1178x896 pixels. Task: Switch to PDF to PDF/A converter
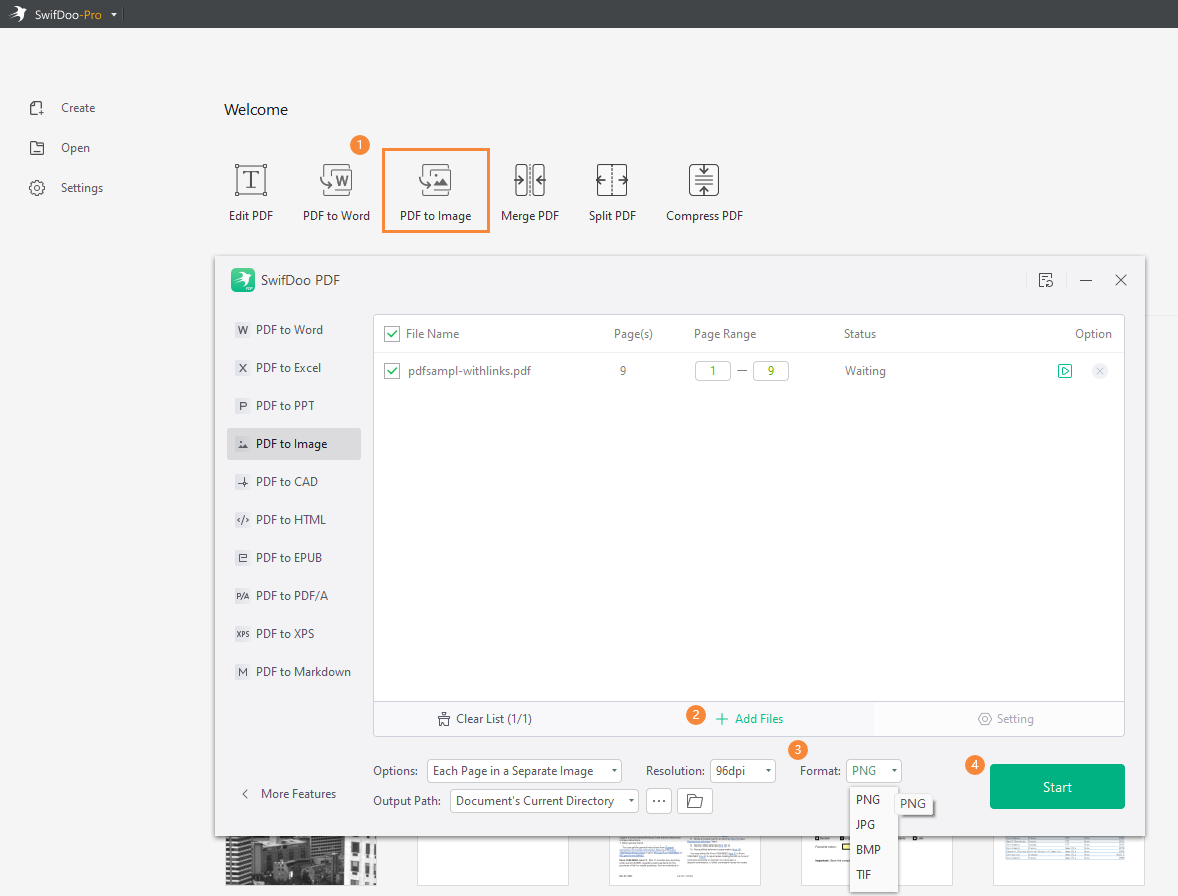[x=294, y=596]
